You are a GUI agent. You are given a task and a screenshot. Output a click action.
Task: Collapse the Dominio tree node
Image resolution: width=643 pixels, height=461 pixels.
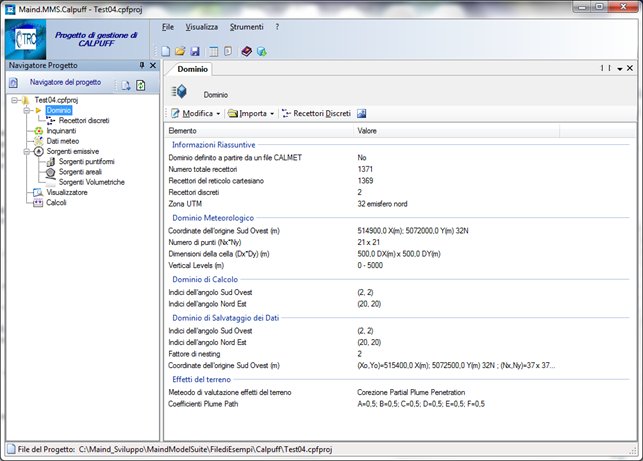pos(27,110)
